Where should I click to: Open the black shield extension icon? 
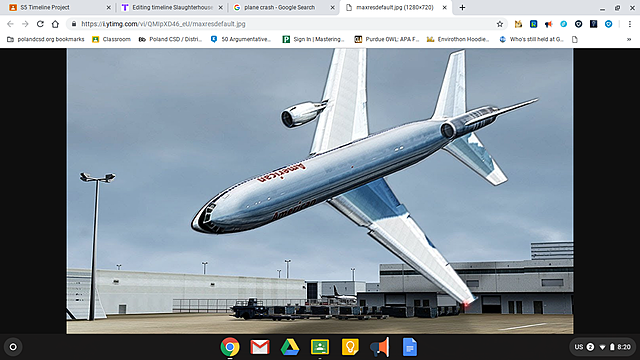tap(578, 24)
